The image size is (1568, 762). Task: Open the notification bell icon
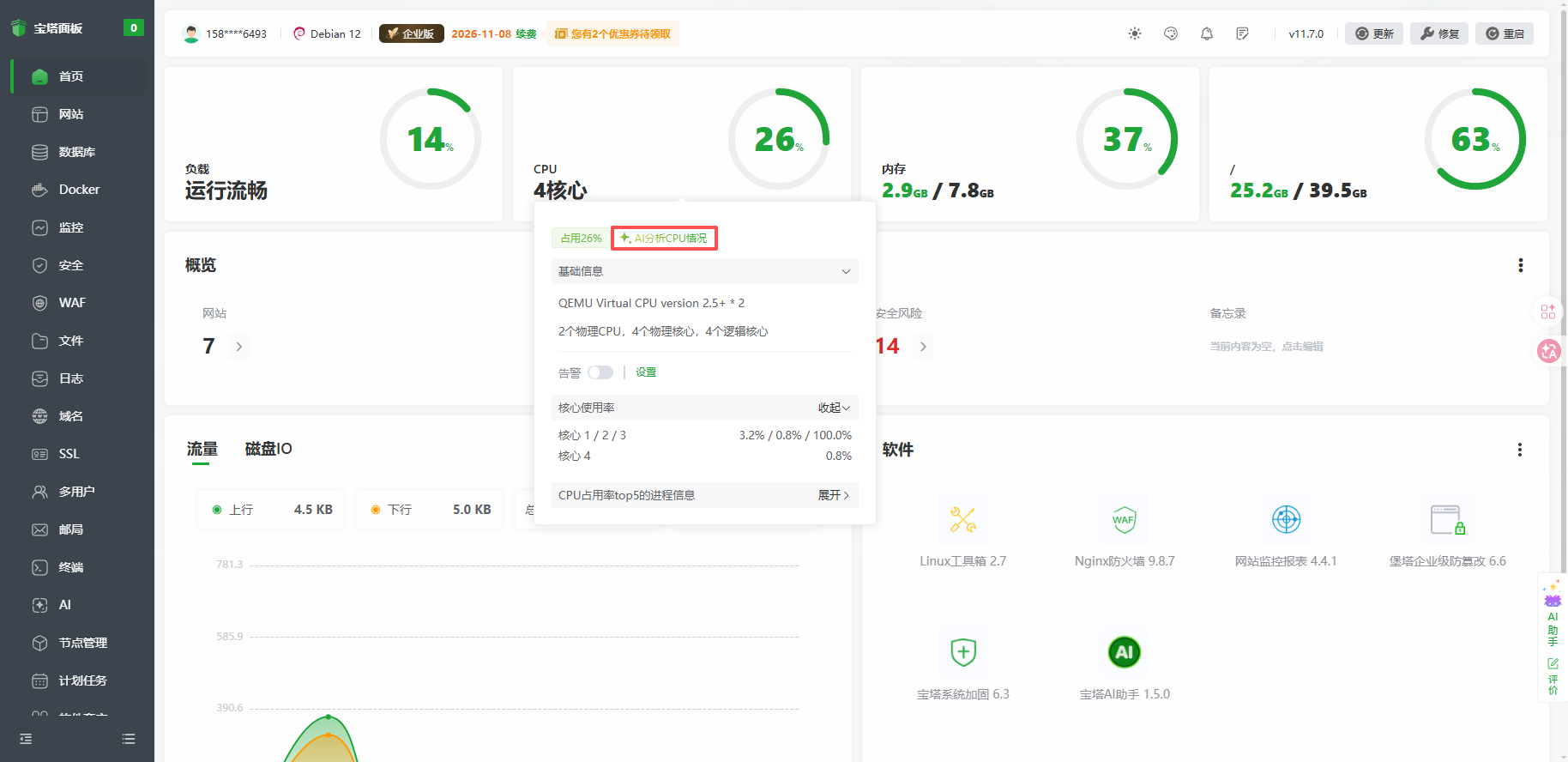point(1207,33)
